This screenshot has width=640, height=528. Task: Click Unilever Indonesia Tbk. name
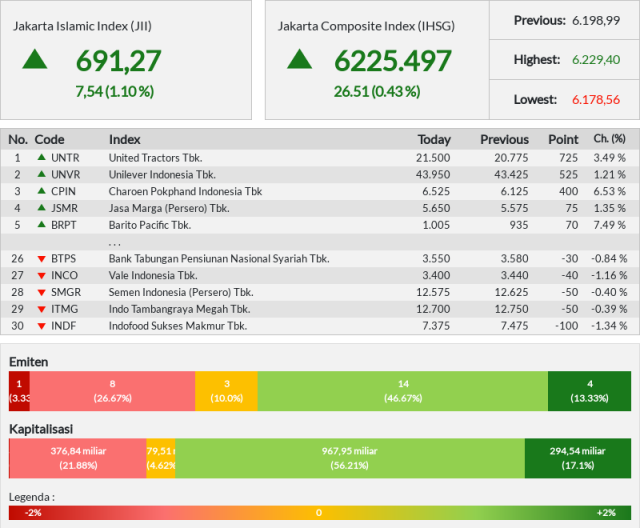click(162, 174)
